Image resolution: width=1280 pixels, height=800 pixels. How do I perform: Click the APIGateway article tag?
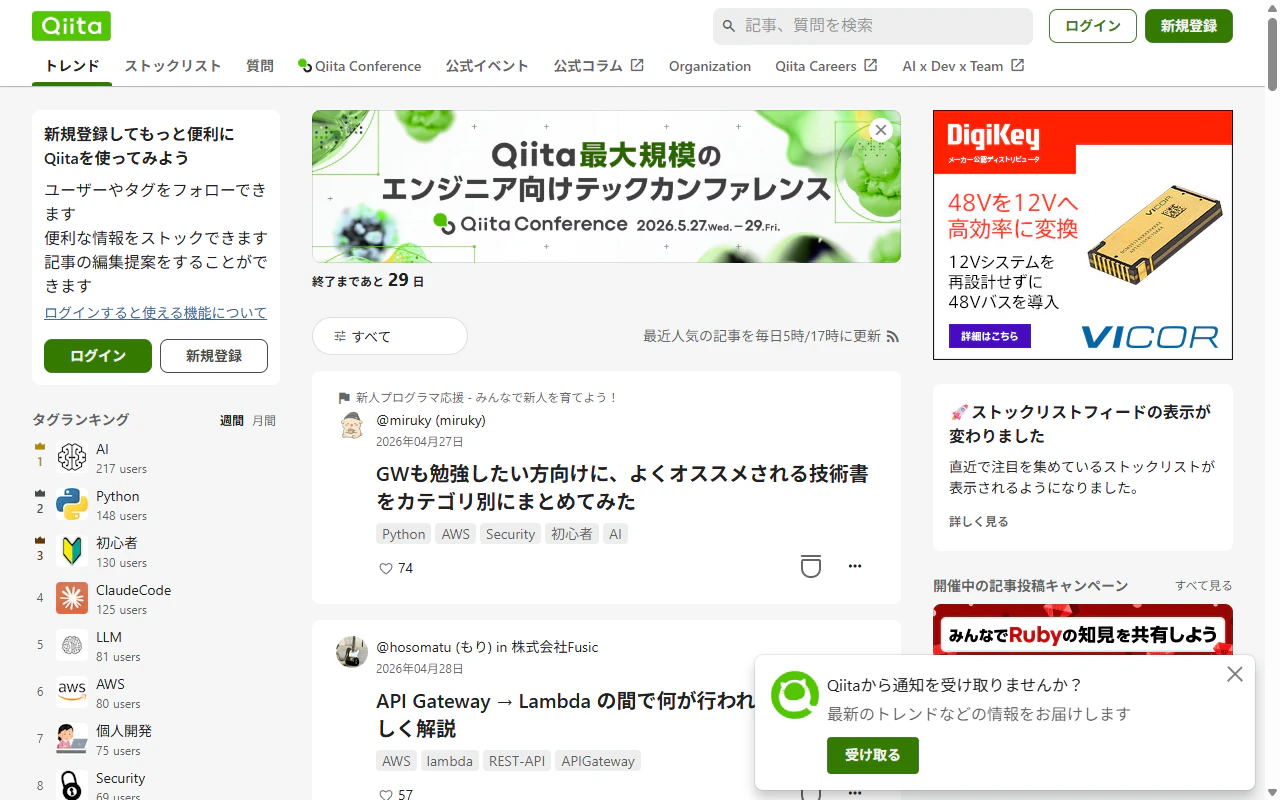598,761
